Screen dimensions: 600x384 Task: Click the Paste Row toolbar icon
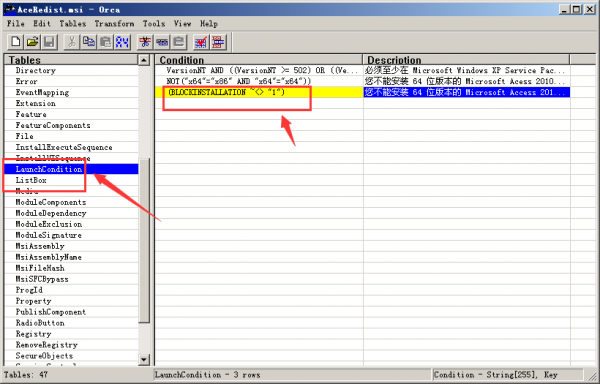(179, 42)
